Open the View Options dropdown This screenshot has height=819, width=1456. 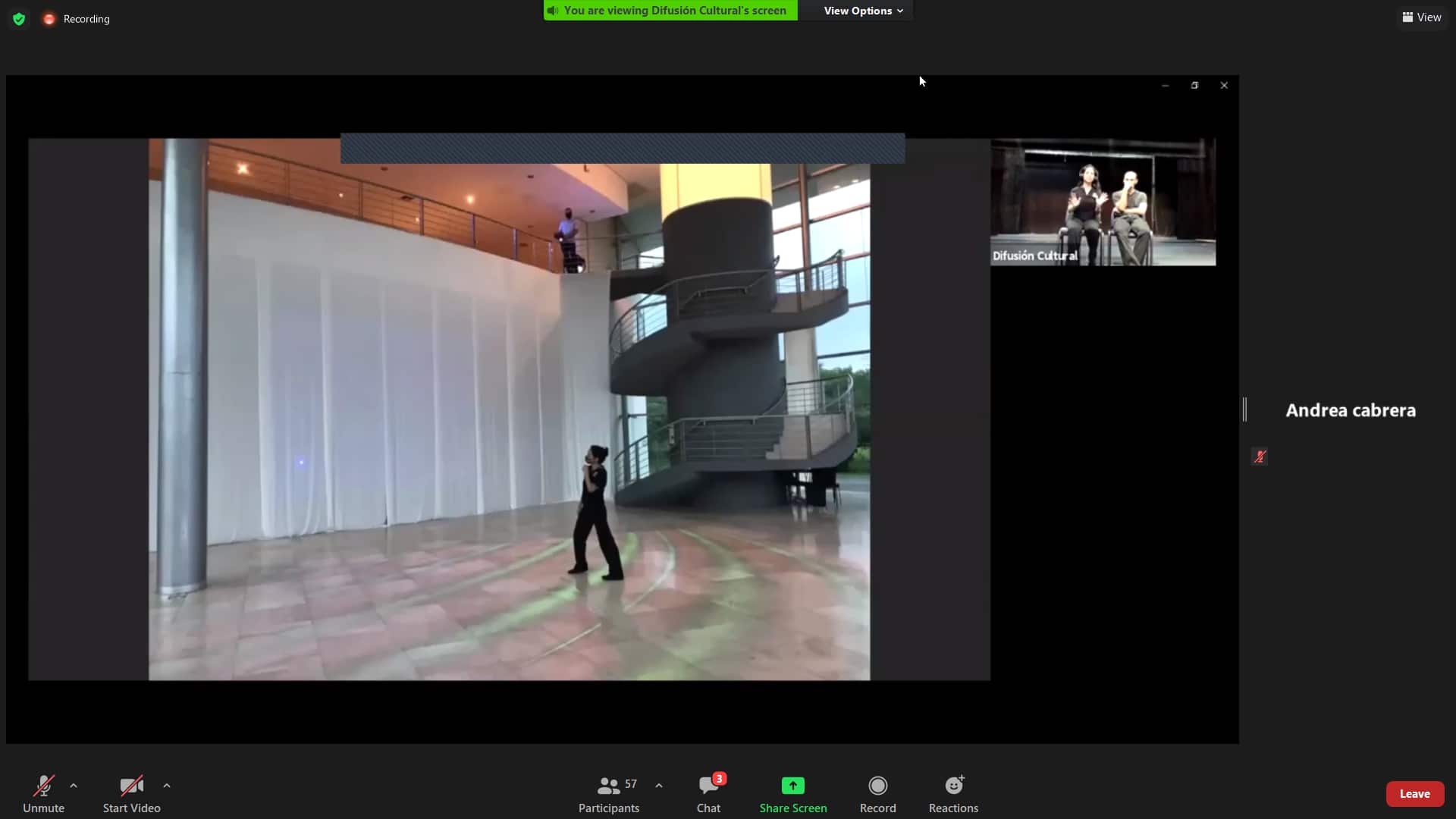863,11
